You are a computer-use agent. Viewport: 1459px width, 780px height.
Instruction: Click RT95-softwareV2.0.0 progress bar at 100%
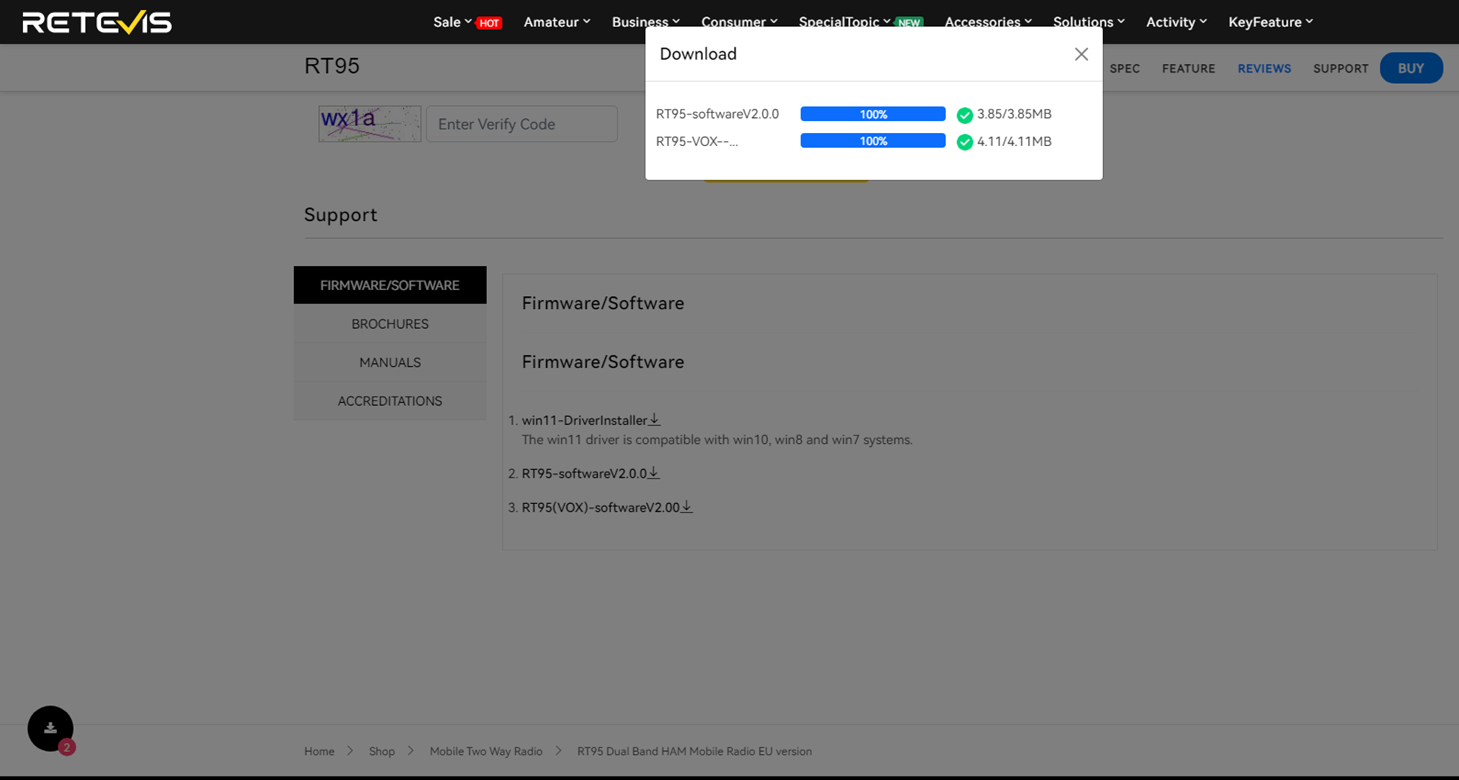pyautogui.click(x=873, y=114)
